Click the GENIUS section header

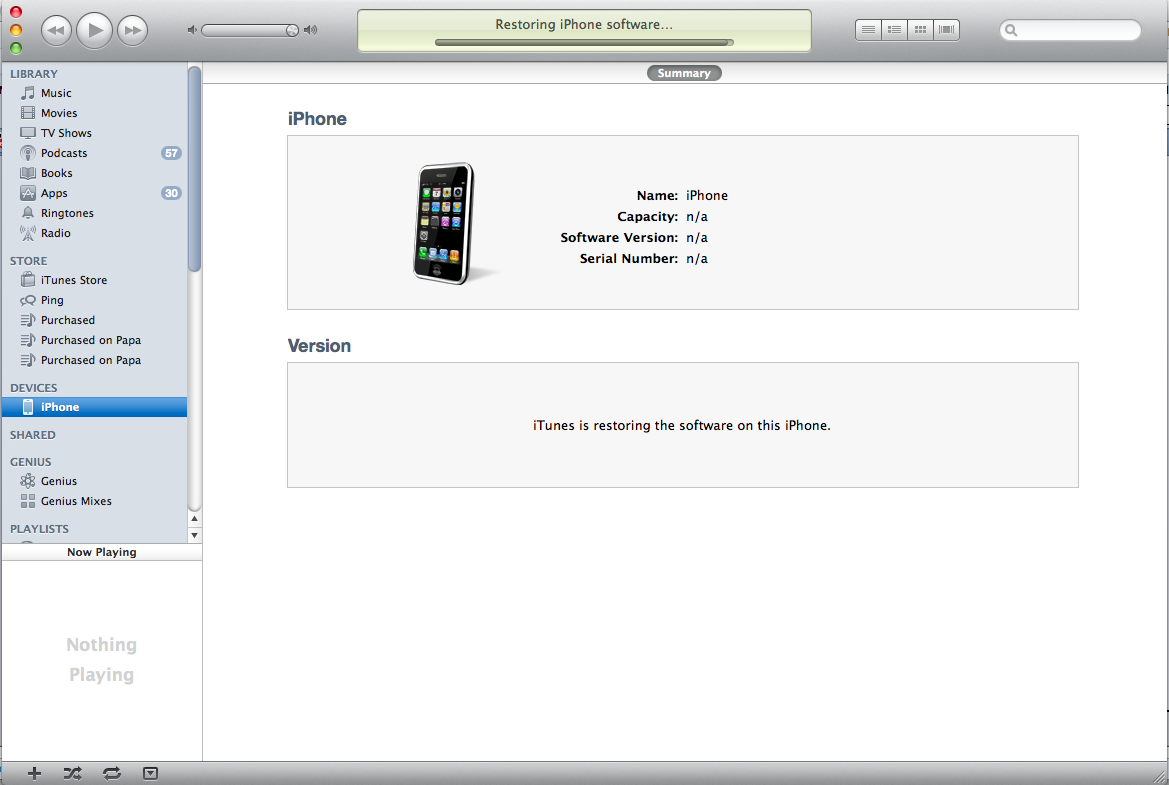coord(31,462)
